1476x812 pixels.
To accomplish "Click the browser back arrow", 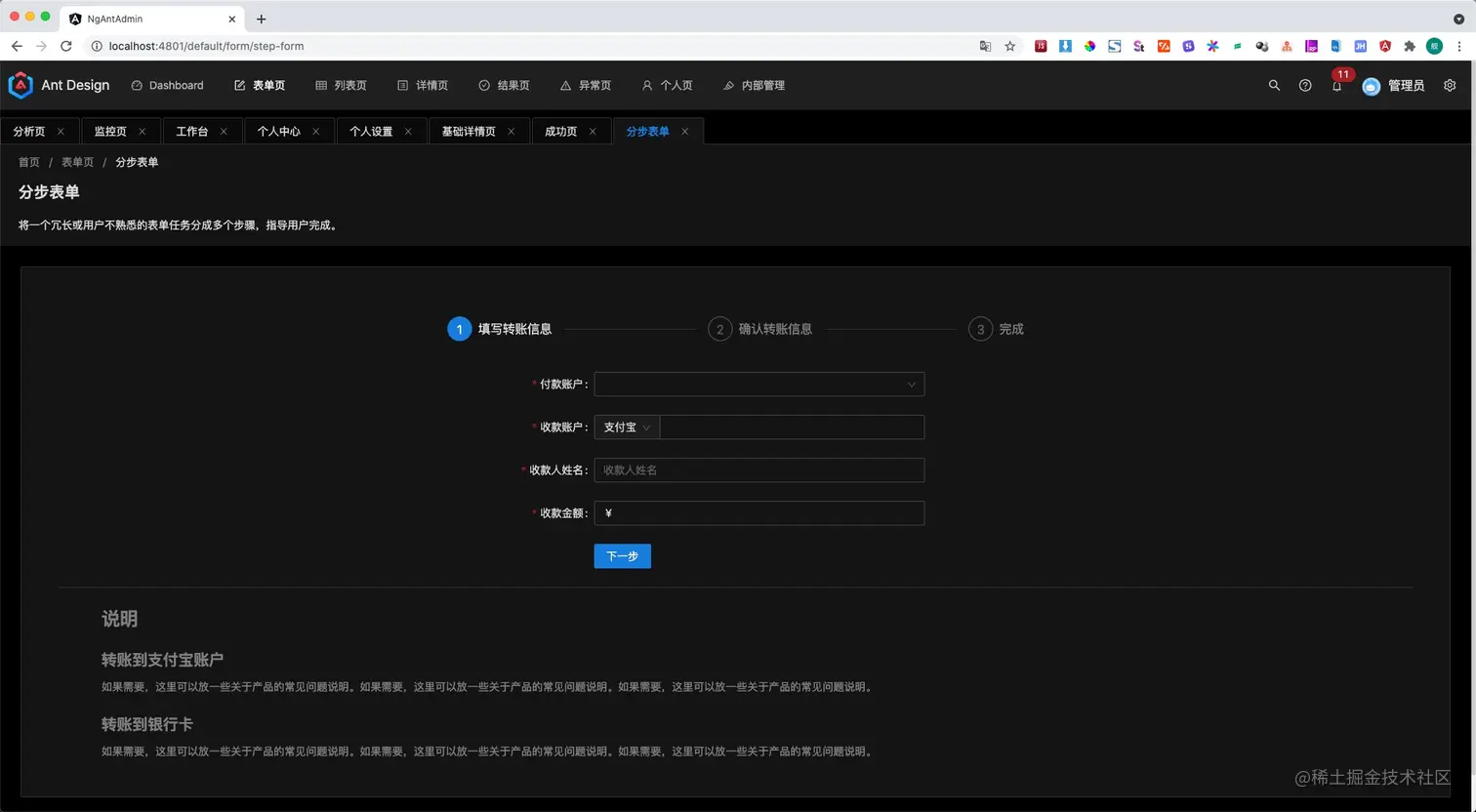I will (17, 46).
